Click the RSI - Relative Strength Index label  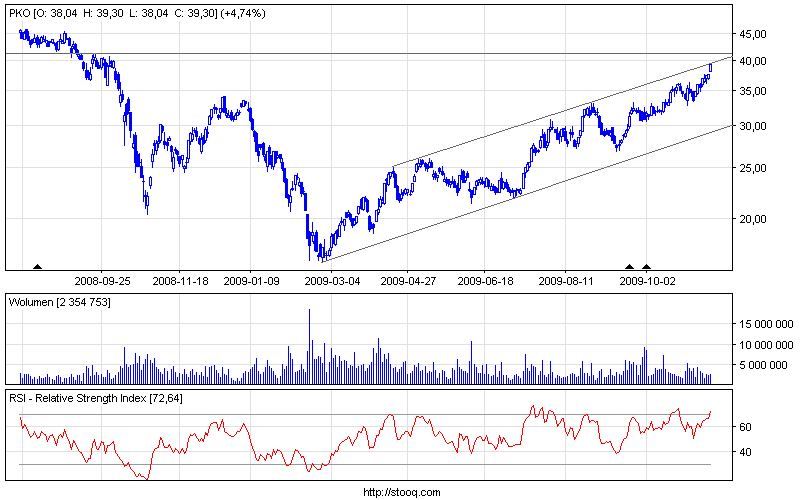coord(96,398)
